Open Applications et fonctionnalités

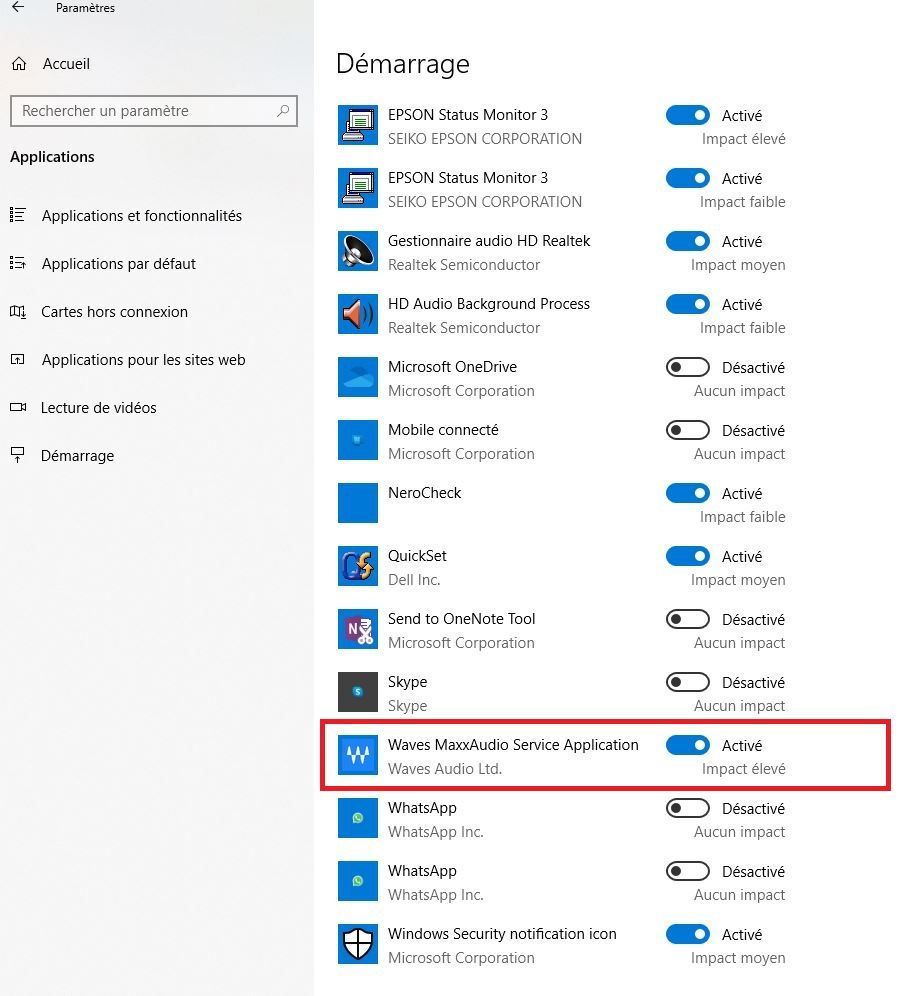coord(142,215)
